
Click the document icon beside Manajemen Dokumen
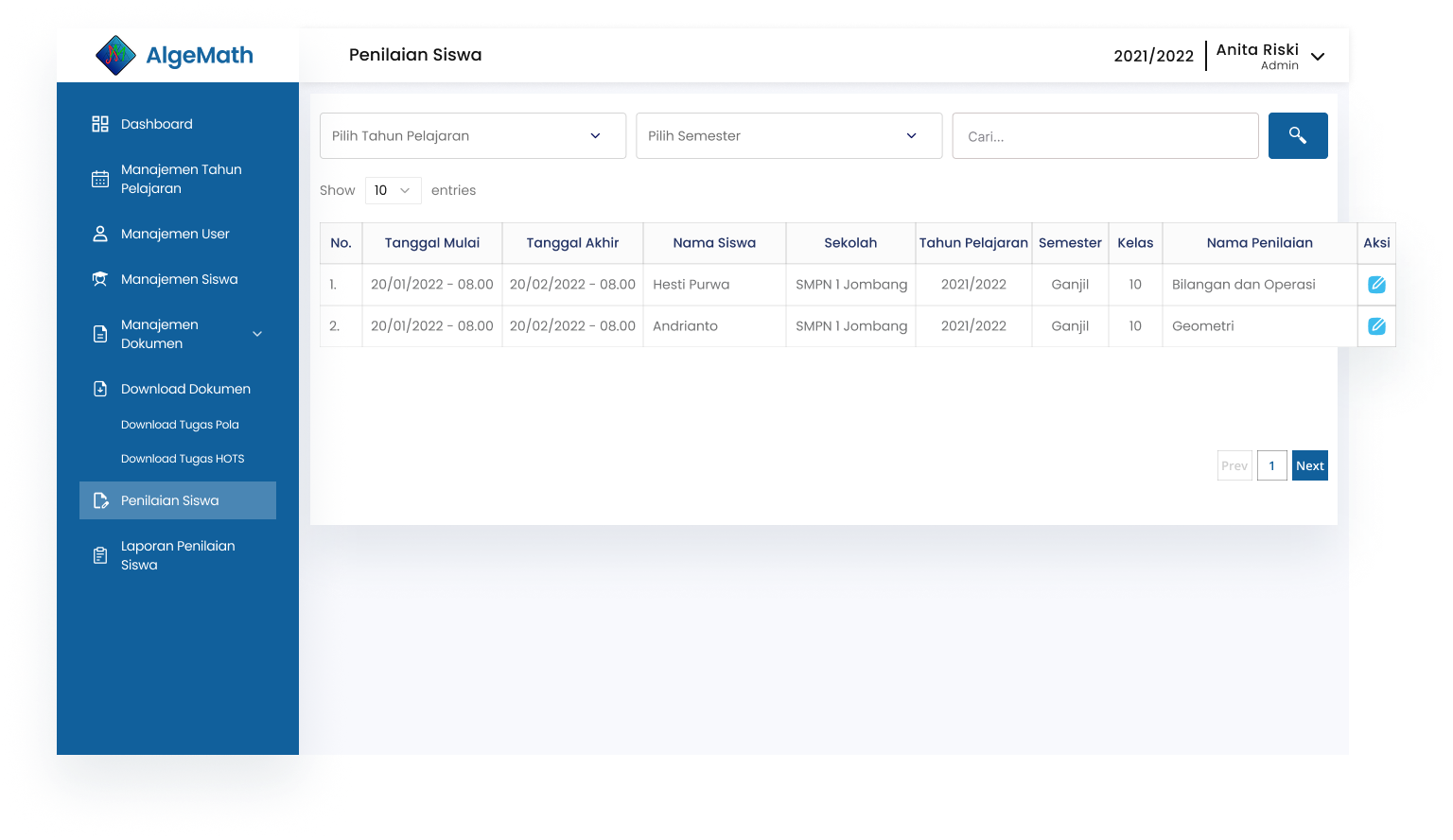100,334
